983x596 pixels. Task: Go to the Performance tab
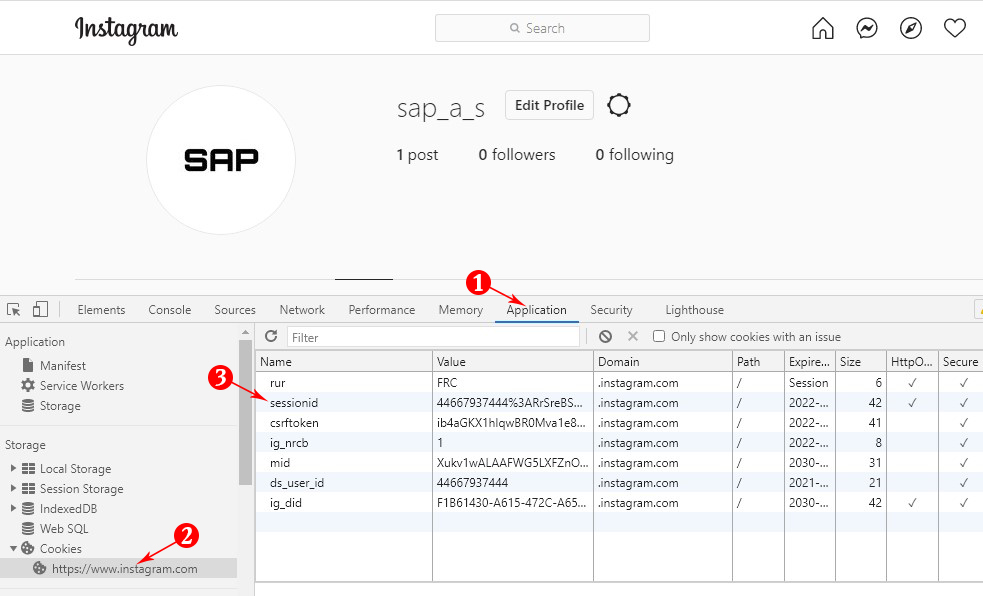(x=382, y=310)
